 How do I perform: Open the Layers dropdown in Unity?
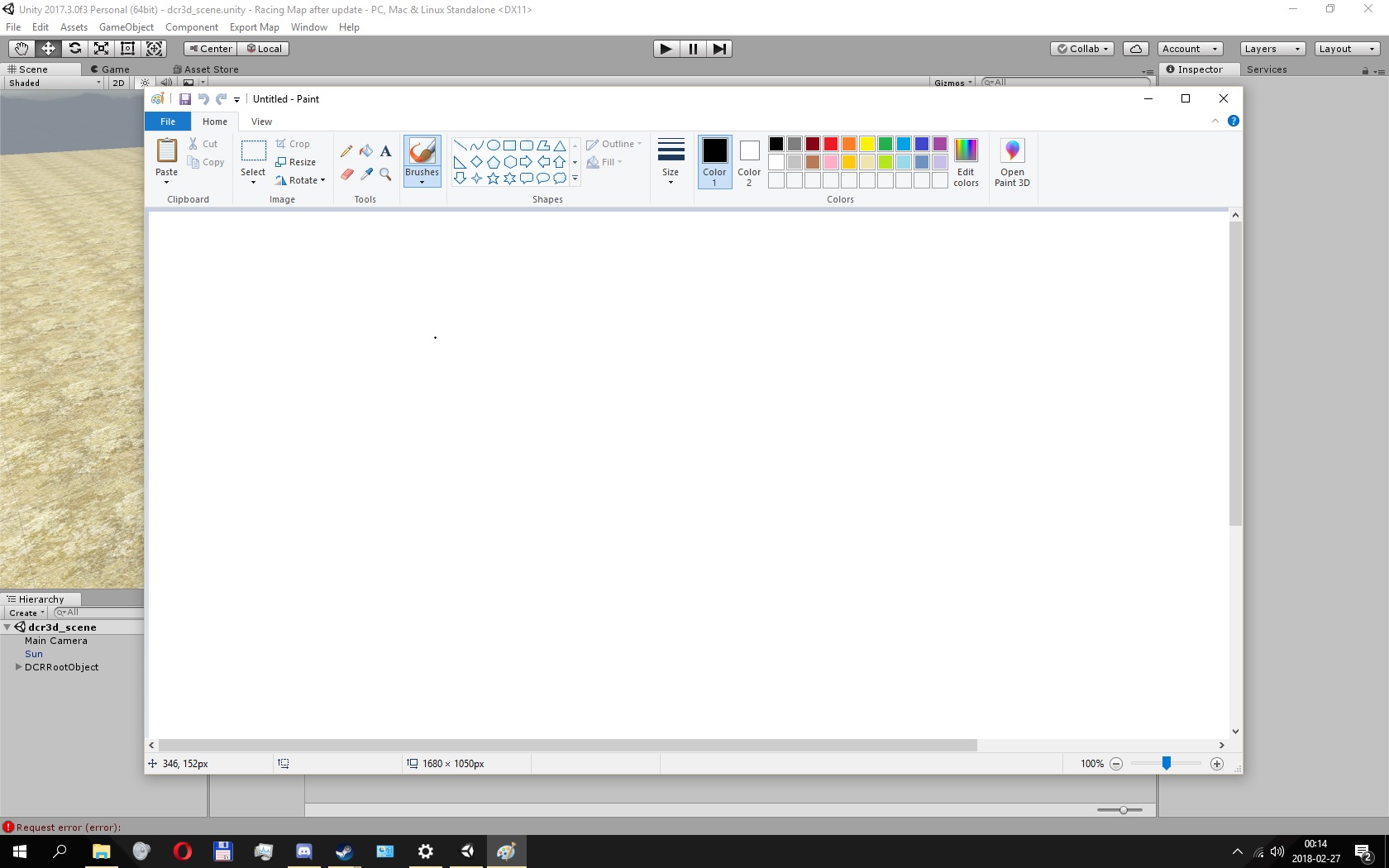tap(1272, 49)
